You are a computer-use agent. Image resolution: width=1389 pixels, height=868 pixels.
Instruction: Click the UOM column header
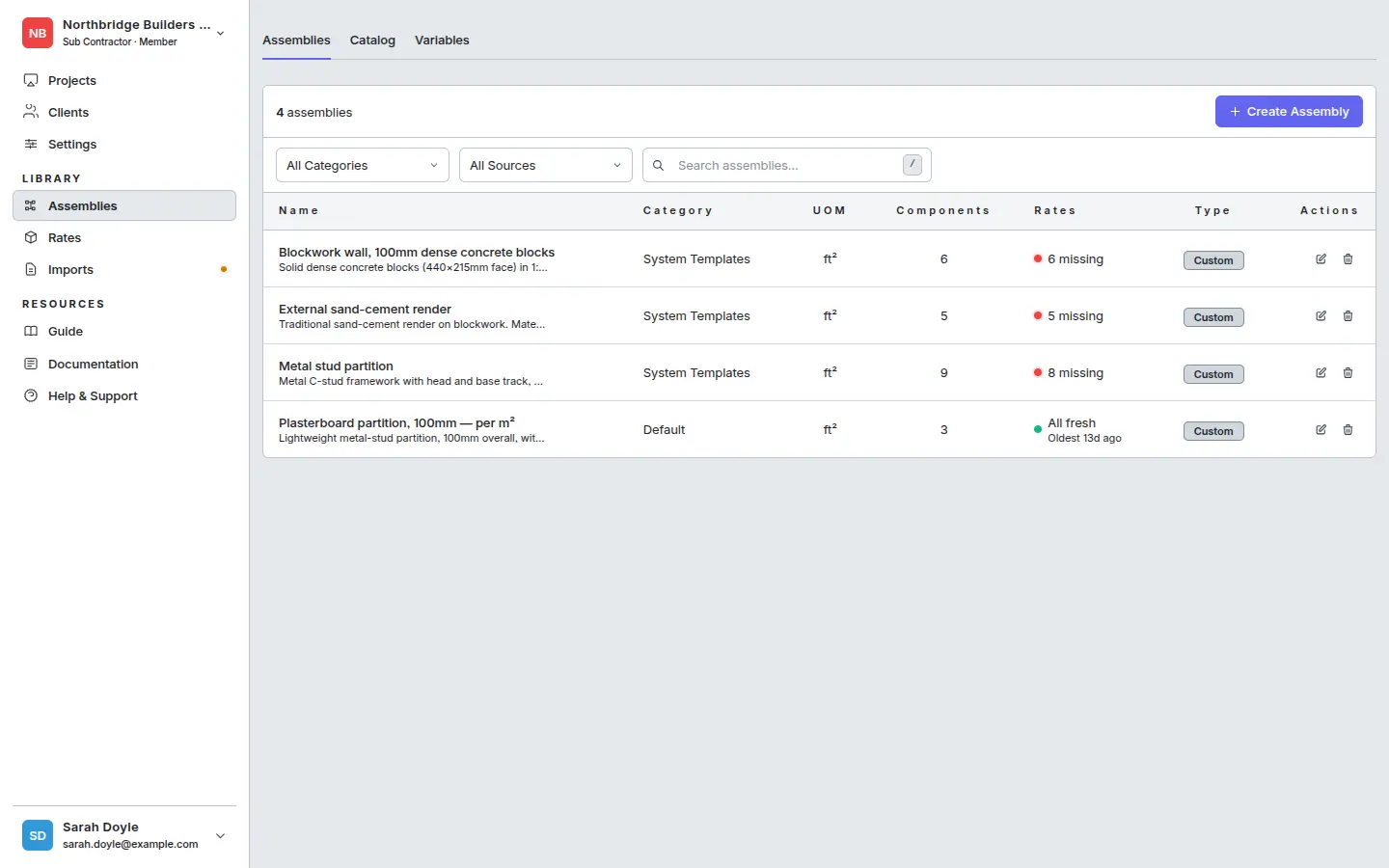coord(830,210)
